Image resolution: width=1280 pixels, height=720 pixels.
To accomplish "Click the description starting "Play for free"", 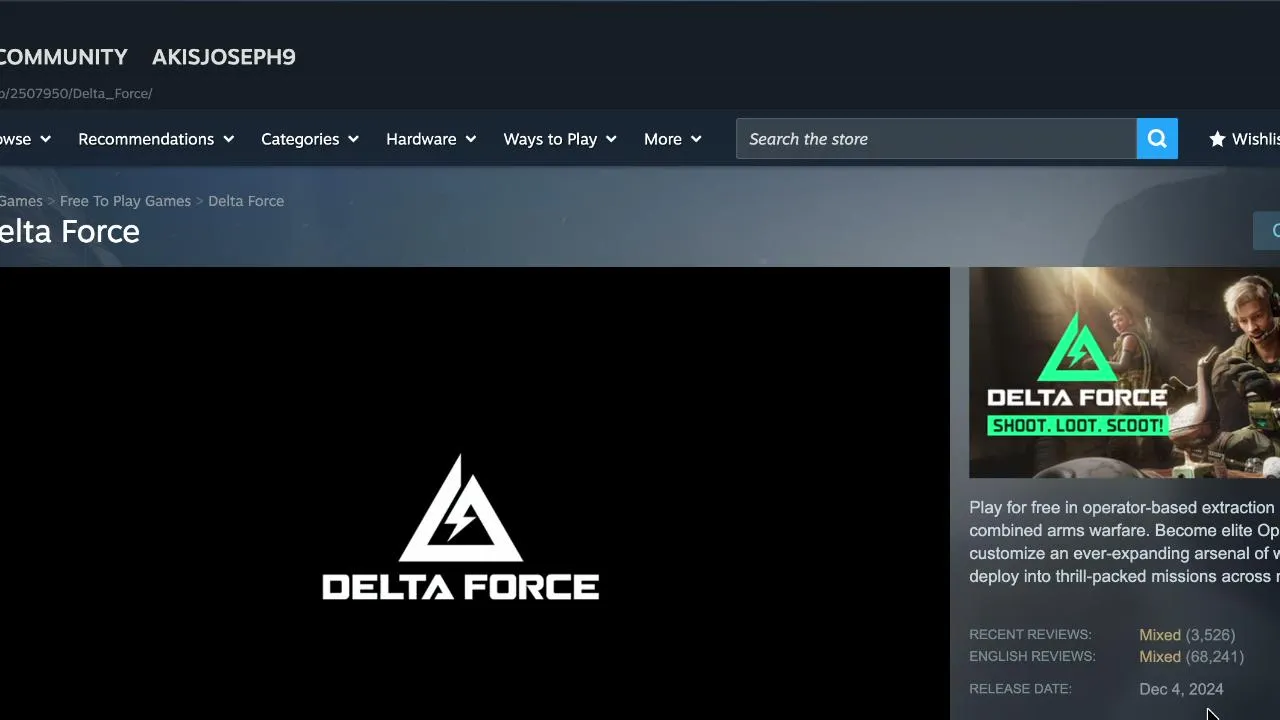I will pyautogui.click(x=1124, y=542).
